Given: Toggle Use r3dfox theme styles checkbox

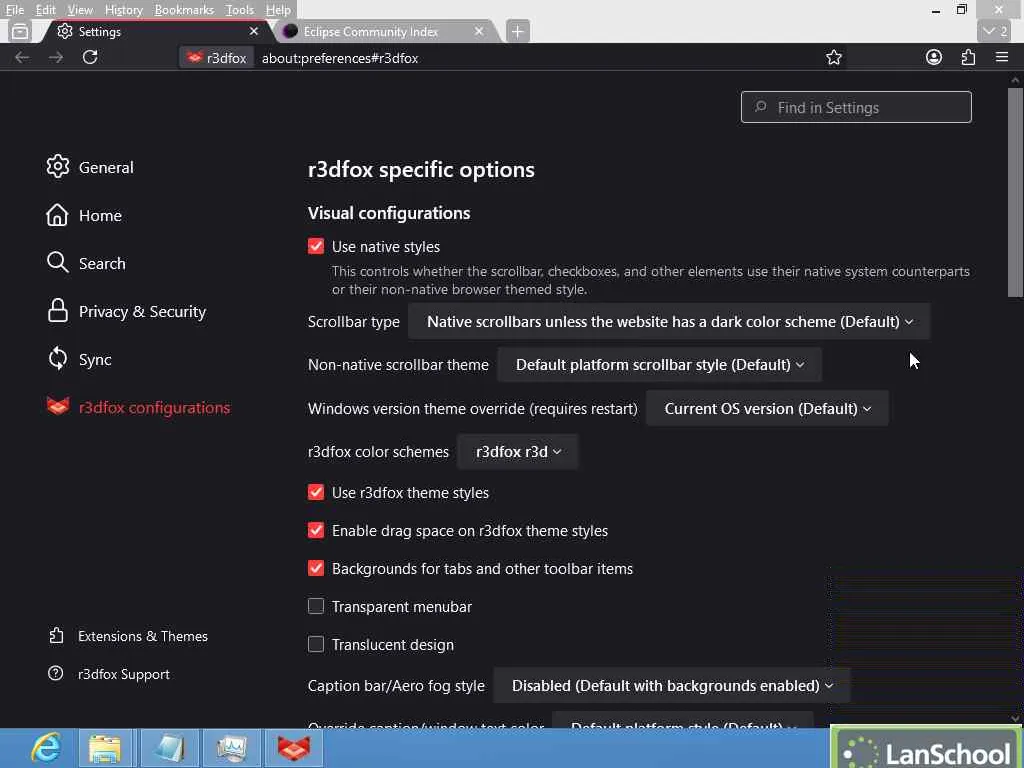Looking at the screenshot, I should (316, 492).
